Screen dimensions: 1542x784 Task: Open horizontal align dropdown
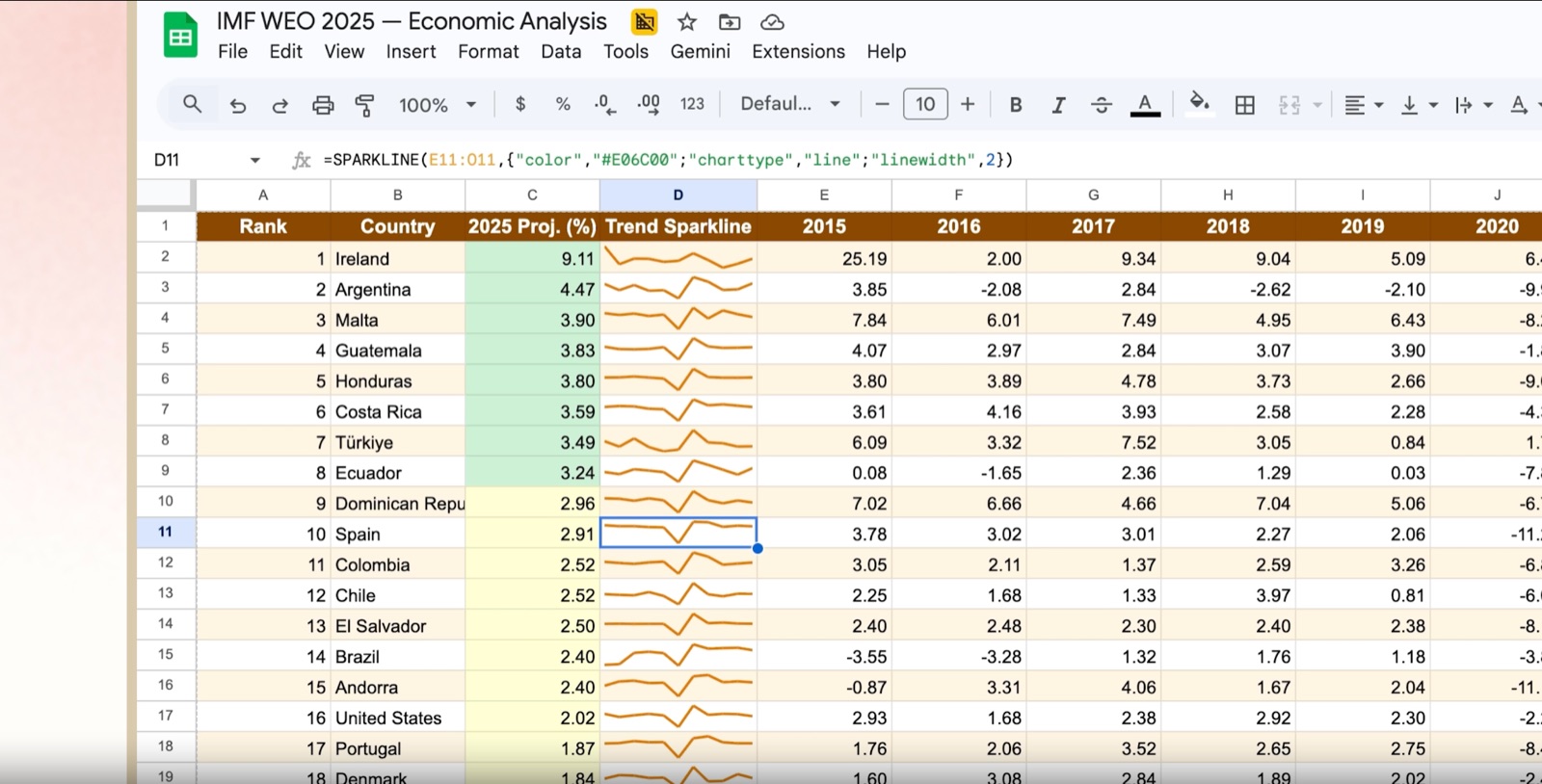click(x=1363, y=105)
